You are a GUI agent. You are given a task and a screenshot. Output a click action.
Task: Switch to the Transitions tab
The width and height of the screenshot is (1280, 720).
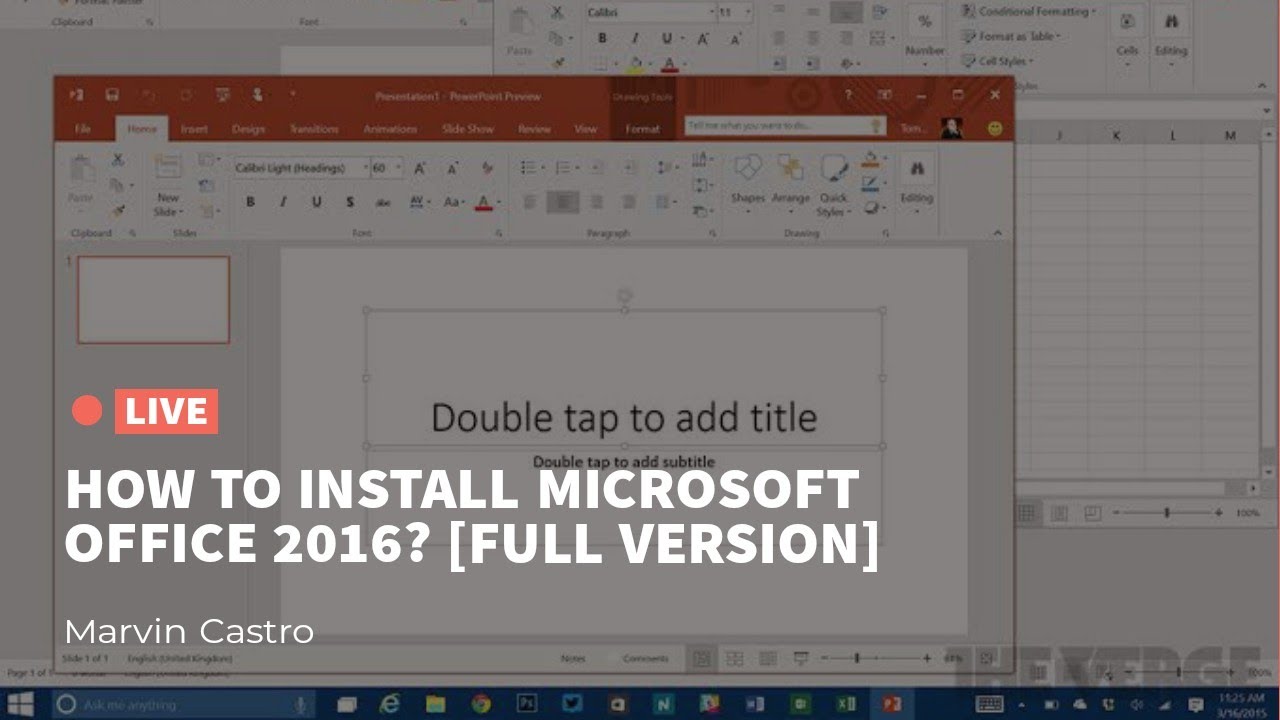coord(314,129)
